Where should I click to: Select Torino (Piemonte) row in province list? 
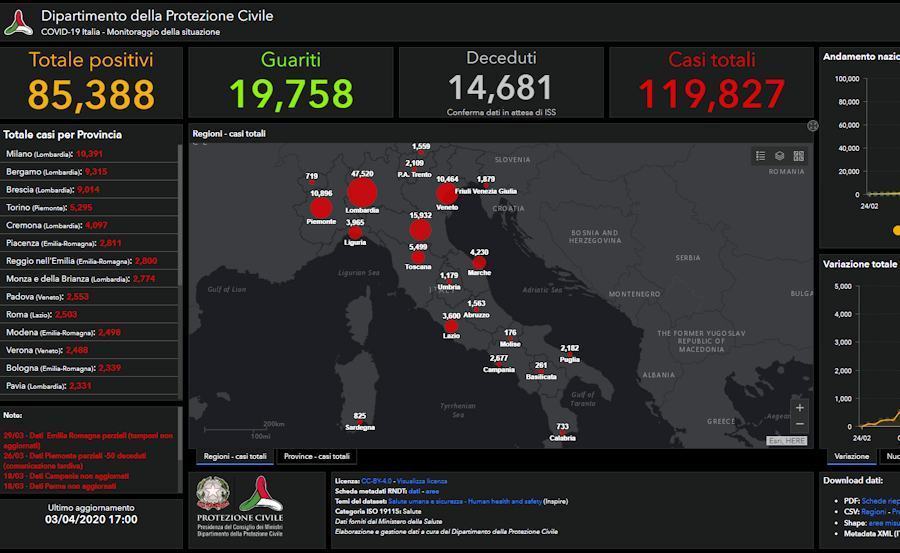90,207
